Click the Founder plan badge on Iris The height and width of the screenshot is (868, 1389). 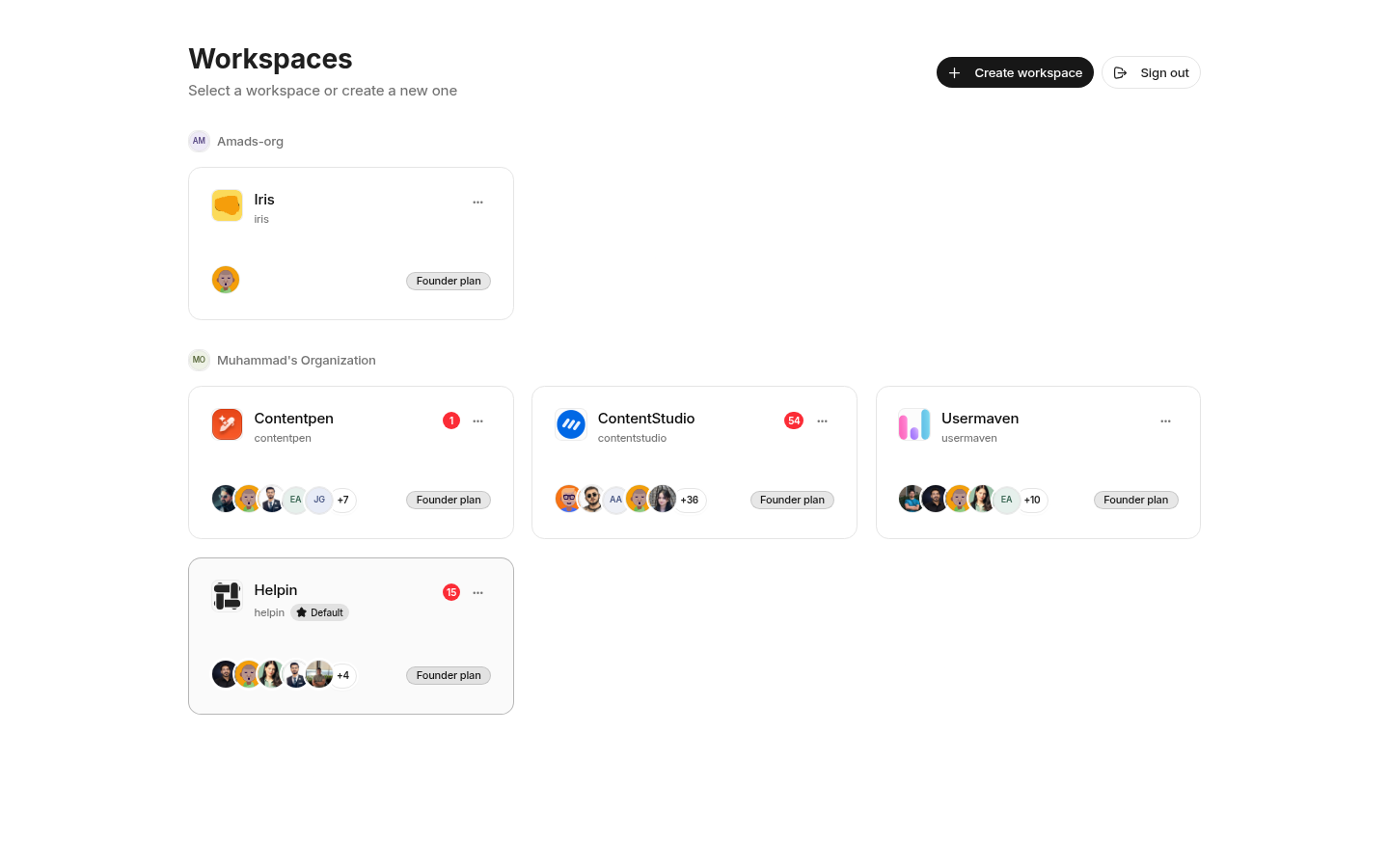coord(449,281)
